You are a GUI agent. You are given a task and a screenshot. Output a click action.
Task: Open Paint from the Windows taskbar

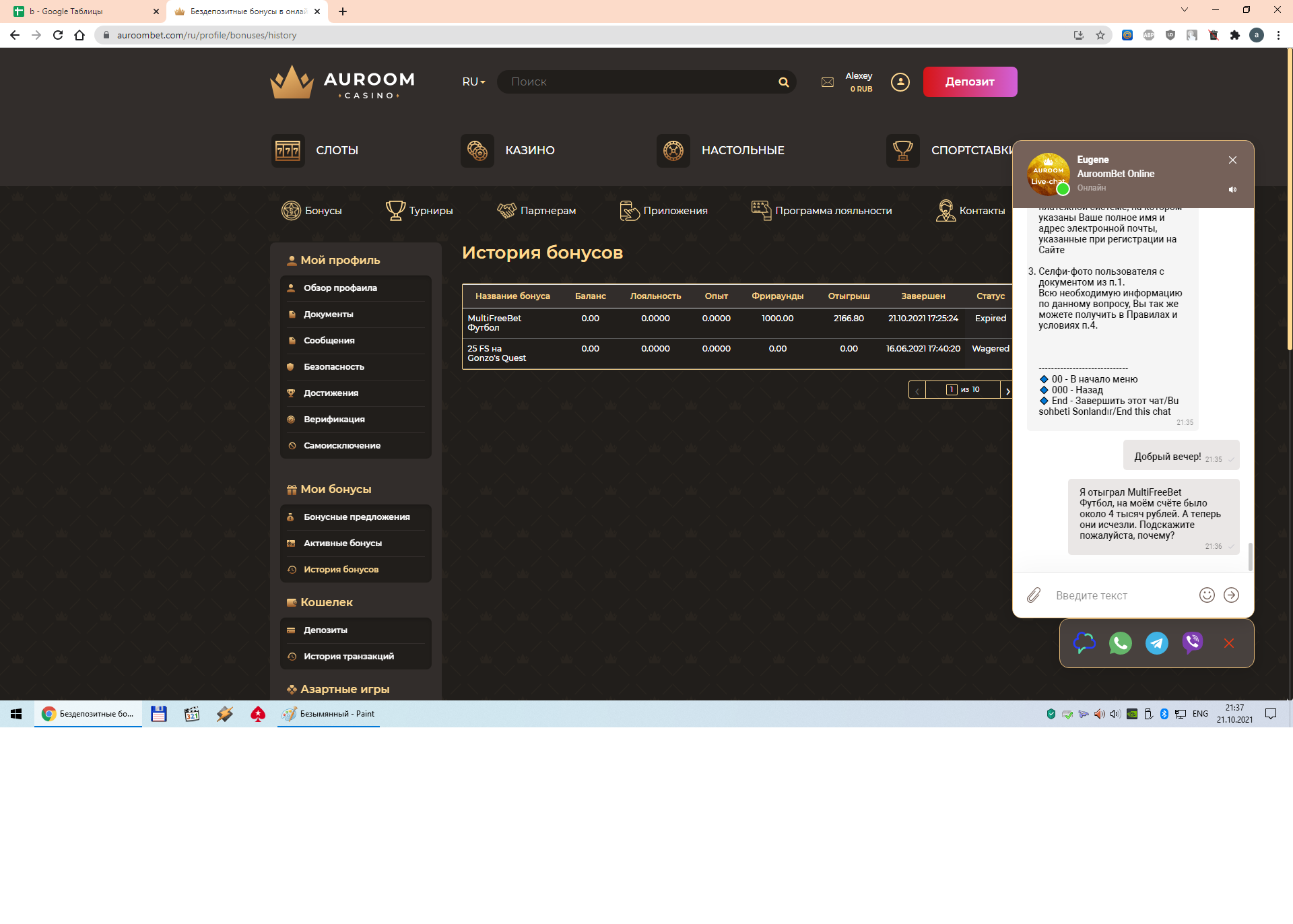[329, 714]
